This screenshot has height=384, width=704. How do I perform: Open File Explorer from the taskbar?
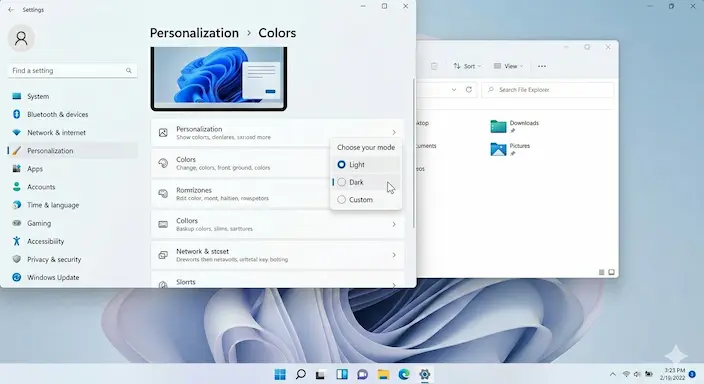point(383,374)
